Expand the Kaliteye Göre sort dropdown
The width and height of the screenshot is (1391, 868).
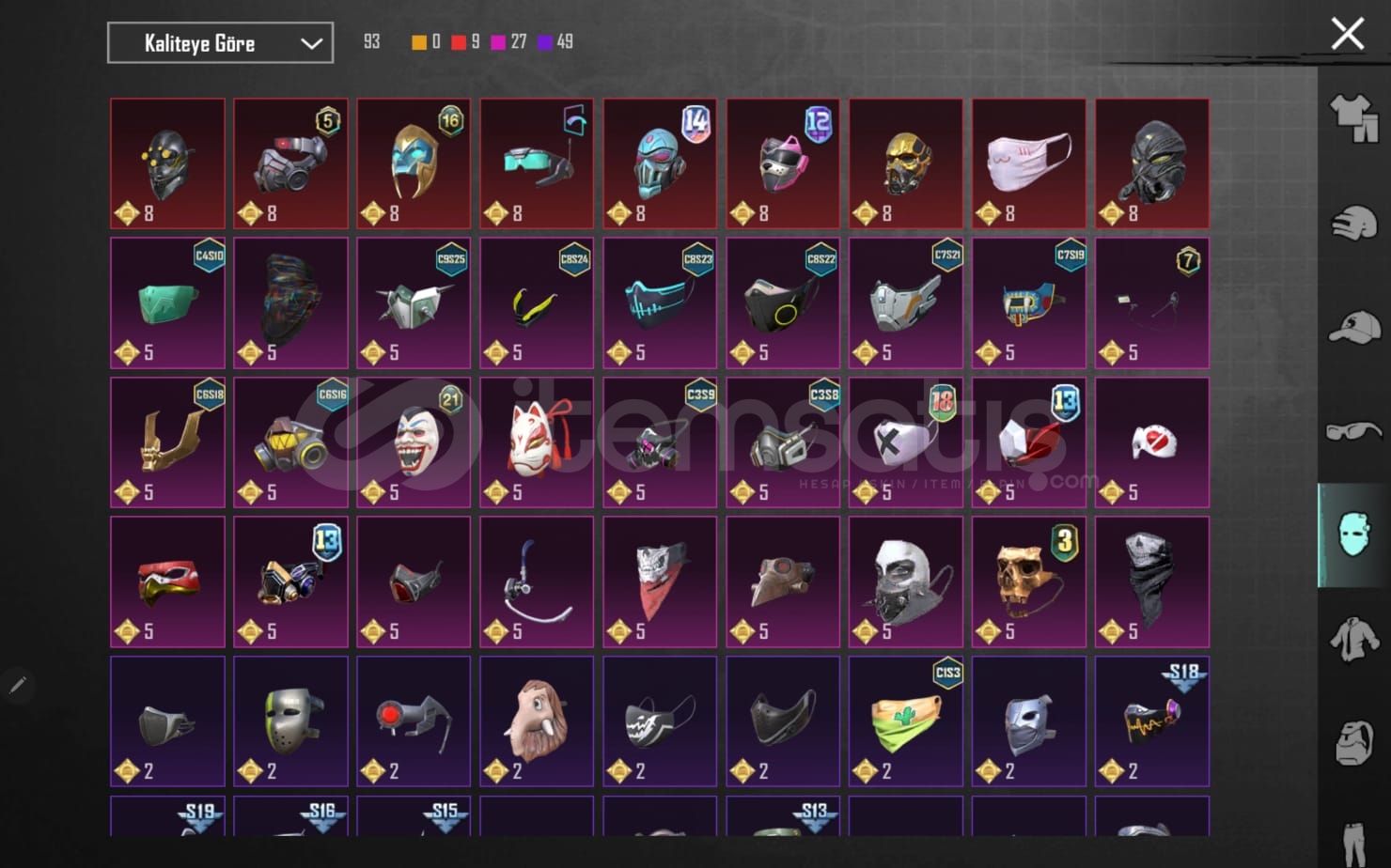(x=220, y=43)
